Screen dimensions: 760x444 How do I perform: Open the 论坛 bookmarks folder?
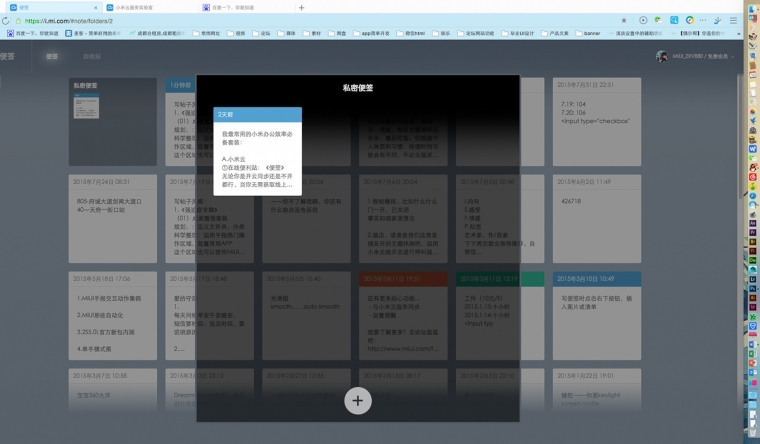[x=261, y=33]
